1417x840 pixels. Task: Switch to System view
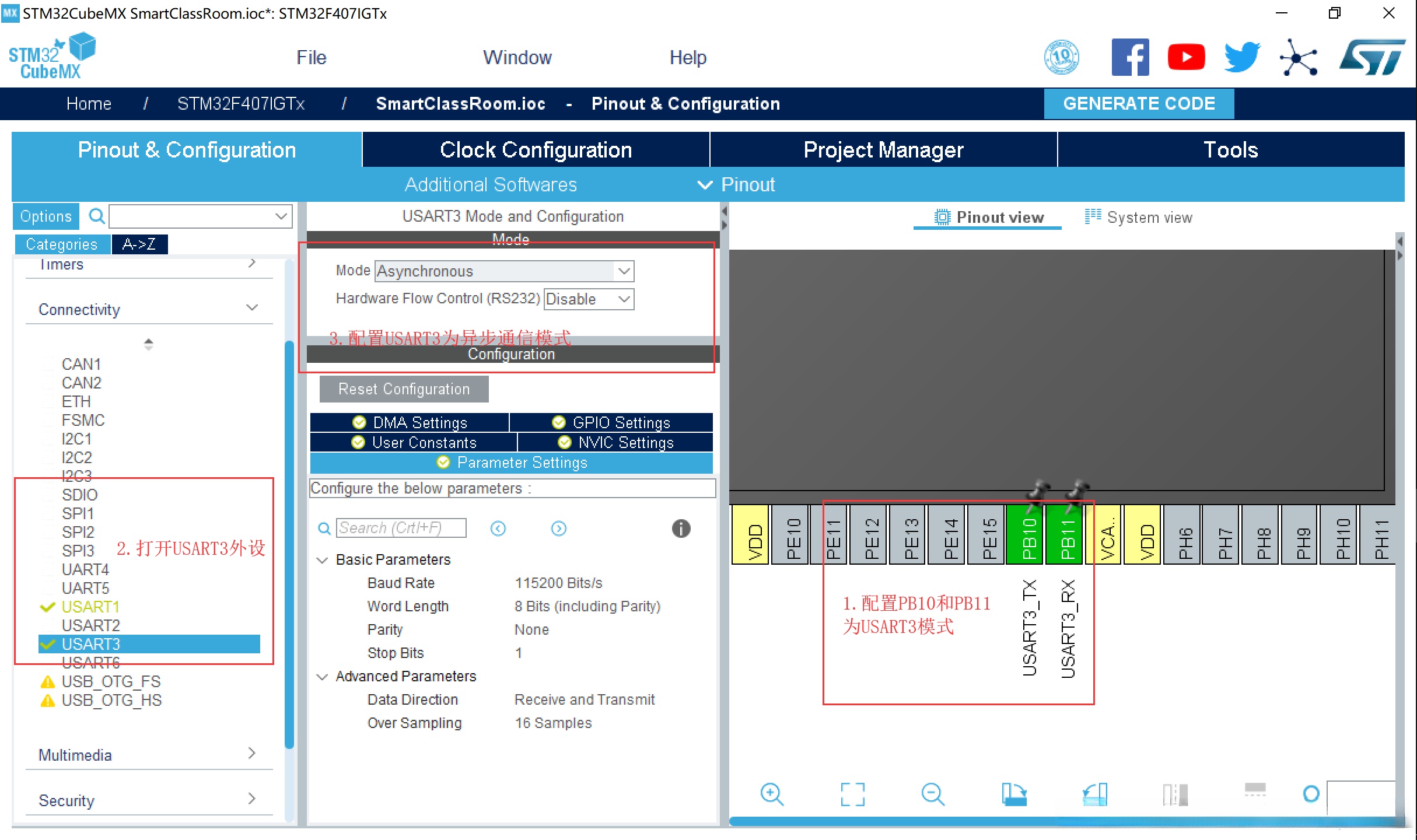(x=1139, y=218)
